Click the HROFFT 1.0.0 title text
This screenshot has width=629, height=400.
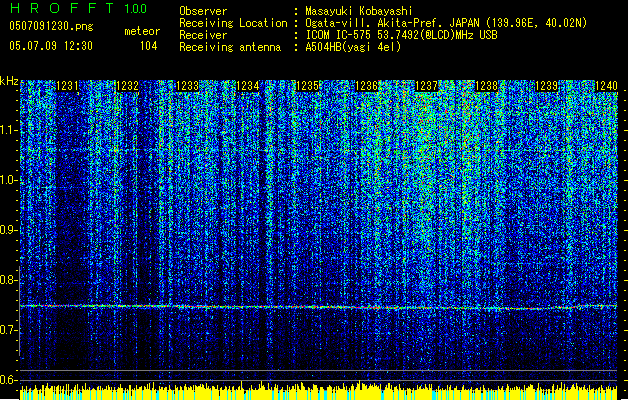click(x=79, y=8)
